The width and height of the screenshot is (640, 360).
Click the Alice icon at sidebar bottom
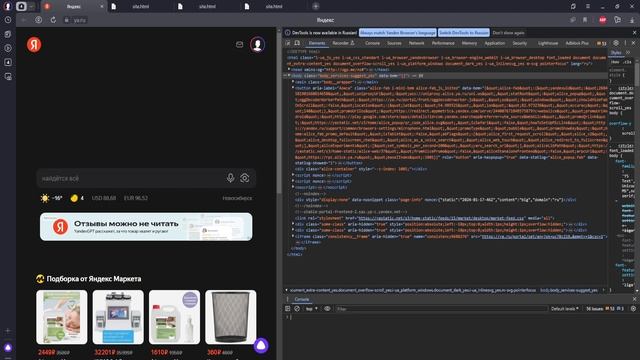tap(8, 347)
